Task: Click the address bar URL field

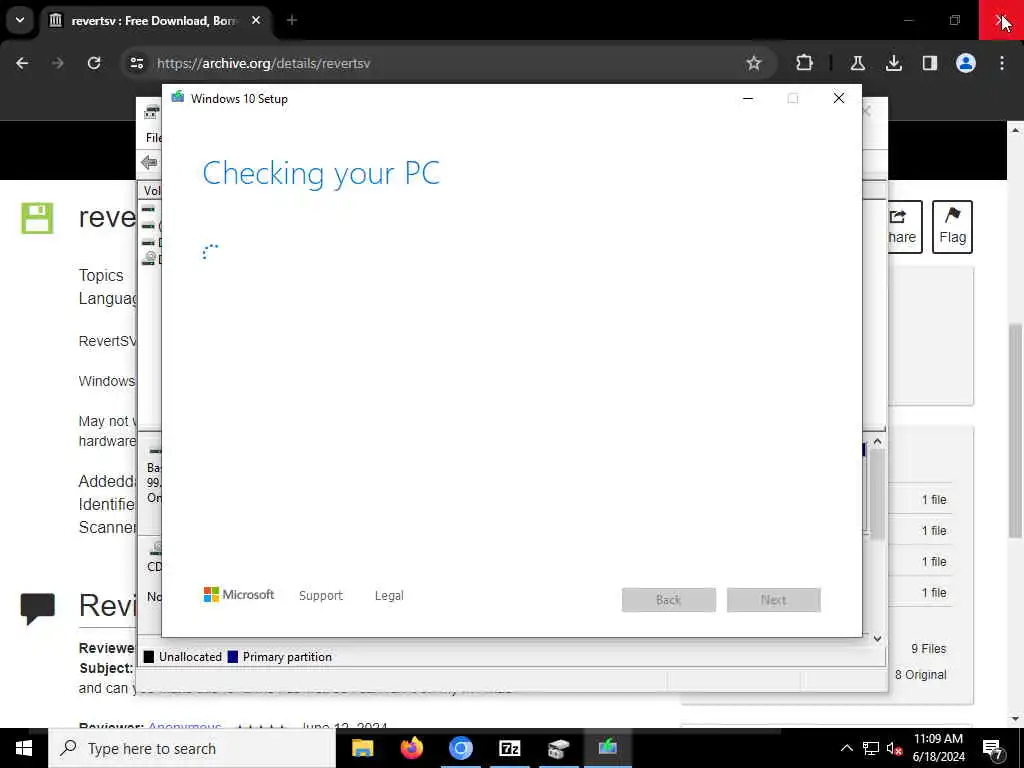Action: [x=447, y=63]
